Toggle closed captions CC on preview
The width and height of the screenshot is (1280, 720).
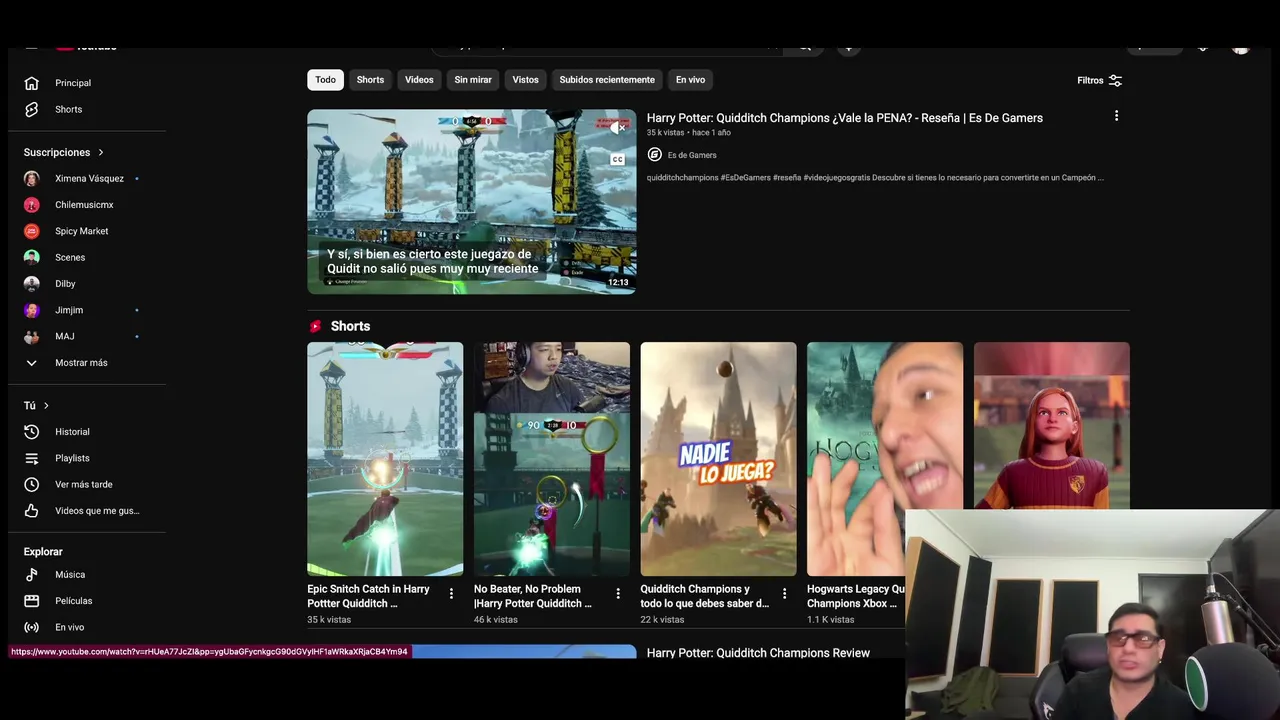click(x=618, y=159)
